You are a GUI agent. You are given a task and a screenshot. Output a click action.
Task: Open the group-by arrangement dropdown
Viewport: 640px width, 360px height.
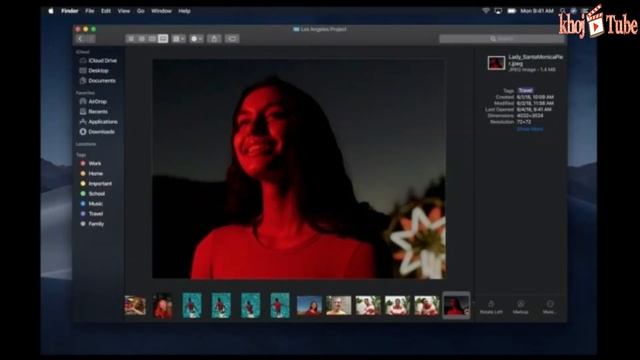point(178,39)
